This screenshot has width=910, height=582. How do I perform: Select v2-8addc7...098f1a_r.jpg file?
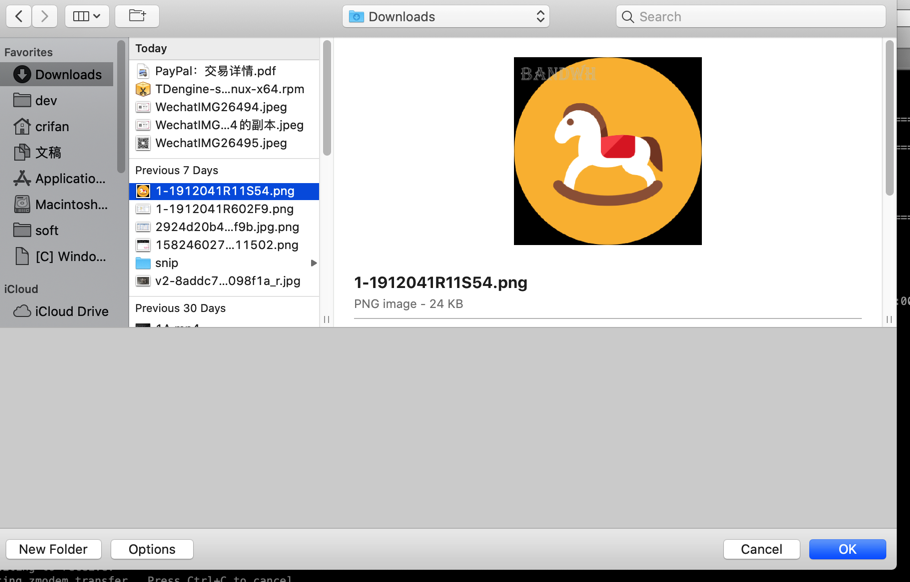coord(224,281)
